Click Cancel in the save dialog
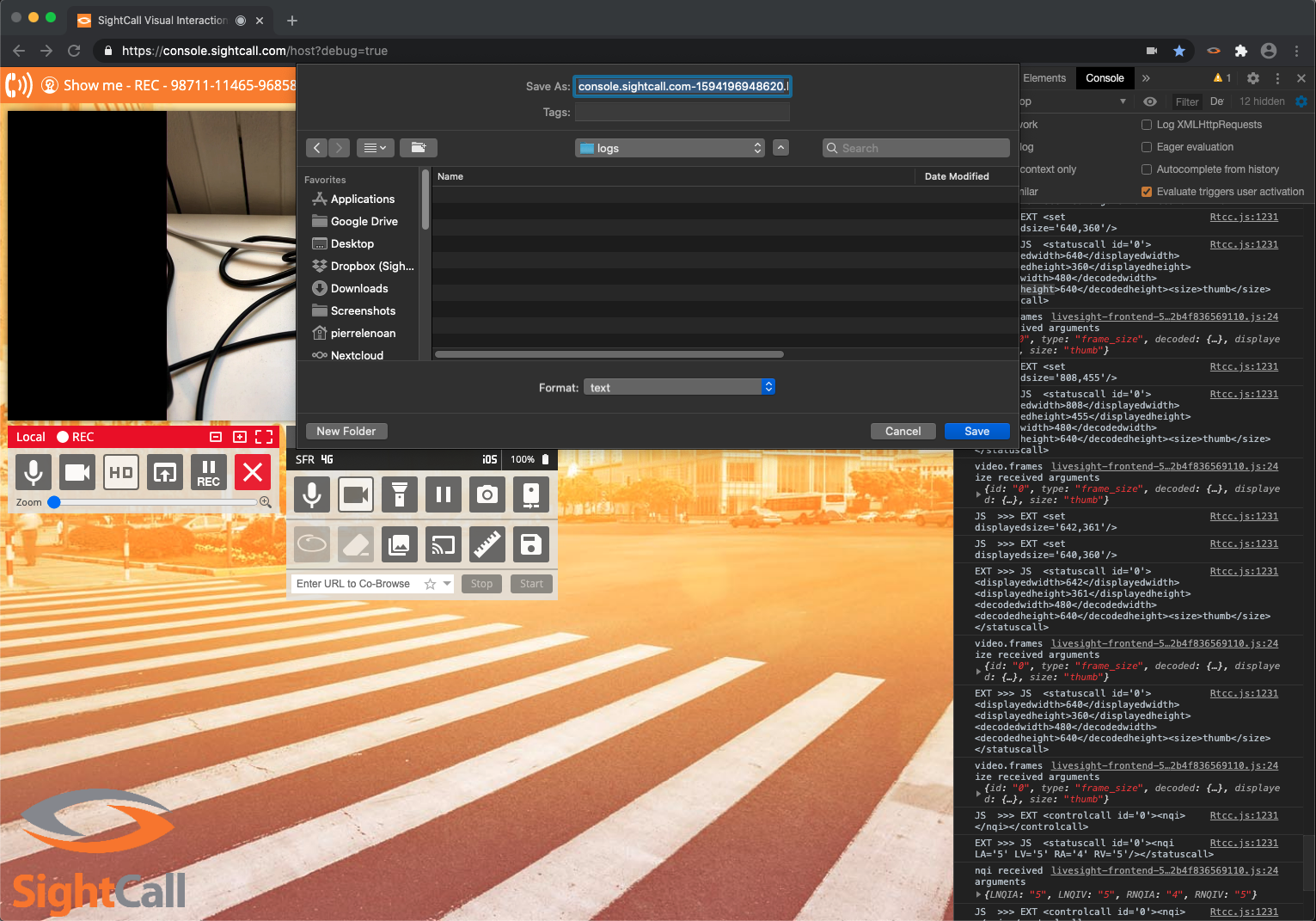Screen dimensions: 1316x921 tap(903, 432)
